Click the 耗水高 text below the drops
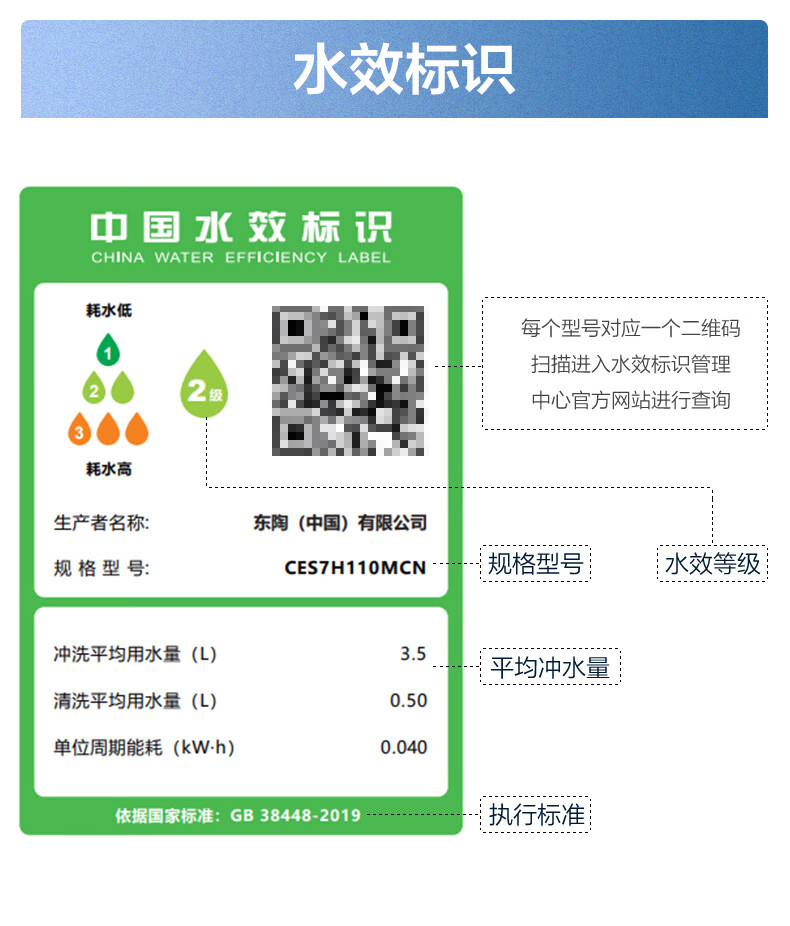 pyautogui.click(x=109, y=469)
